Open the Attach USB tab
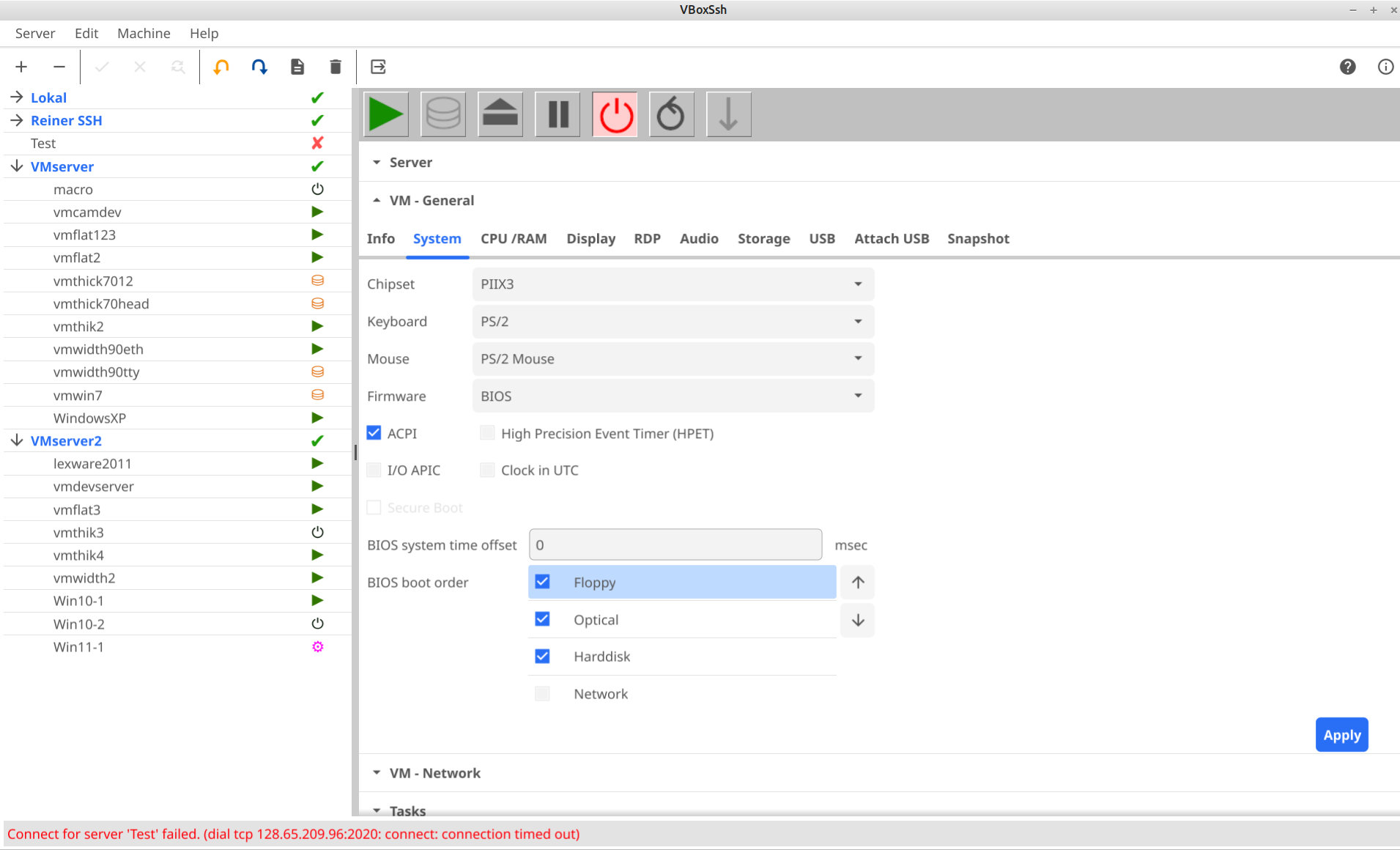The height and width of the screenshot is (850, 1400). click(x=892, y=239)
